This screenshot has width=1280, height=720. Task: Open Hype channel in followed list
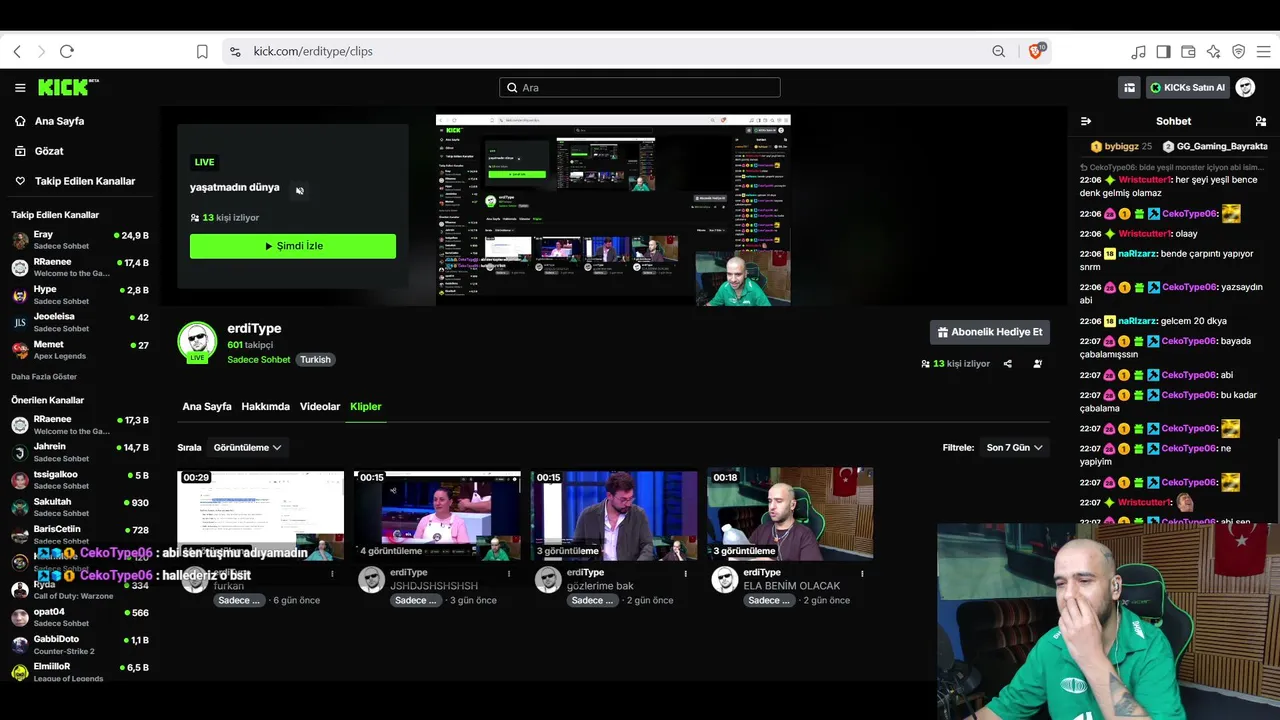(80, 295)
